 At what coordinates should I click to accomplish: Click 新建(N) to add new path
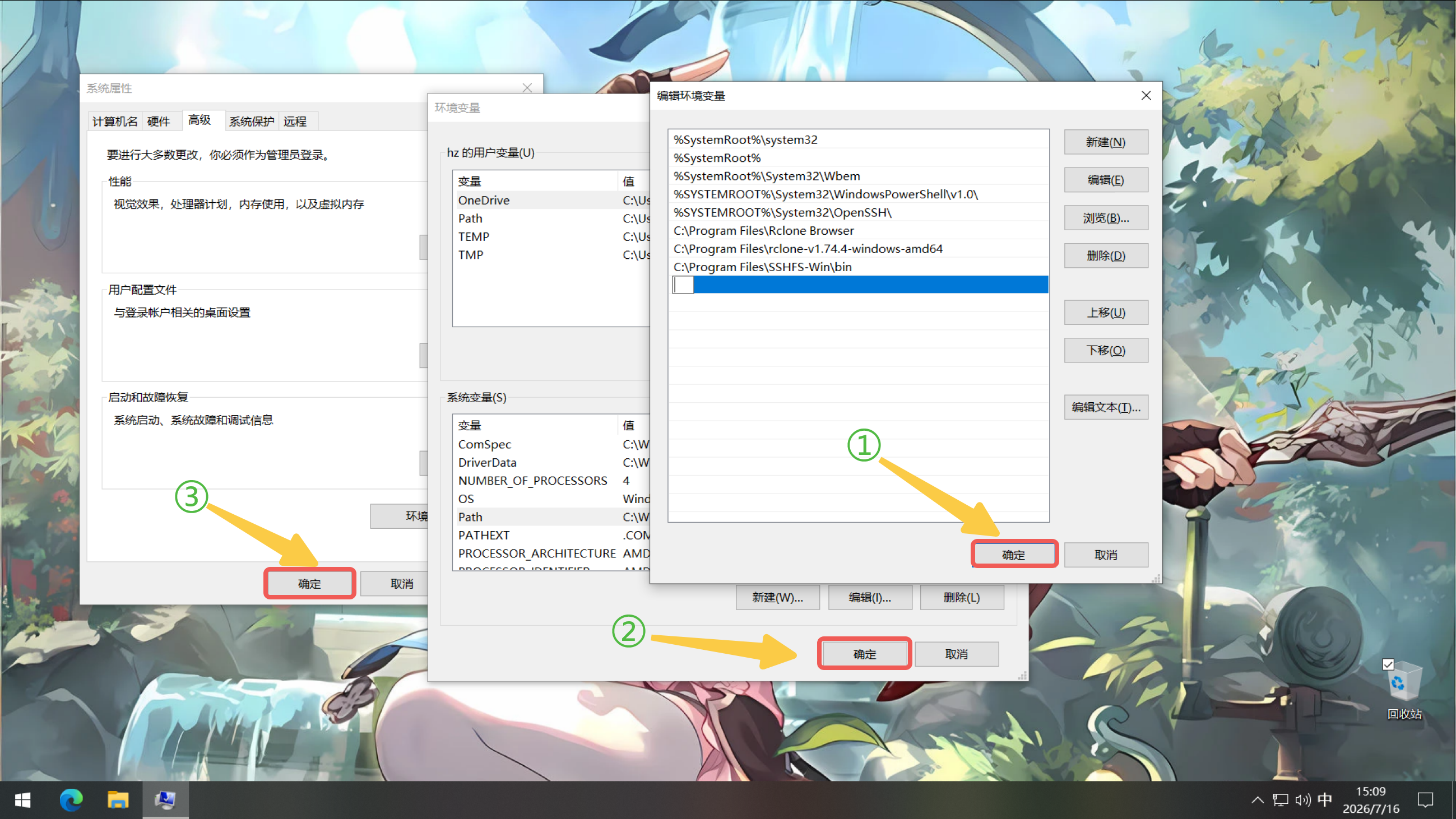coord(1106,142)
